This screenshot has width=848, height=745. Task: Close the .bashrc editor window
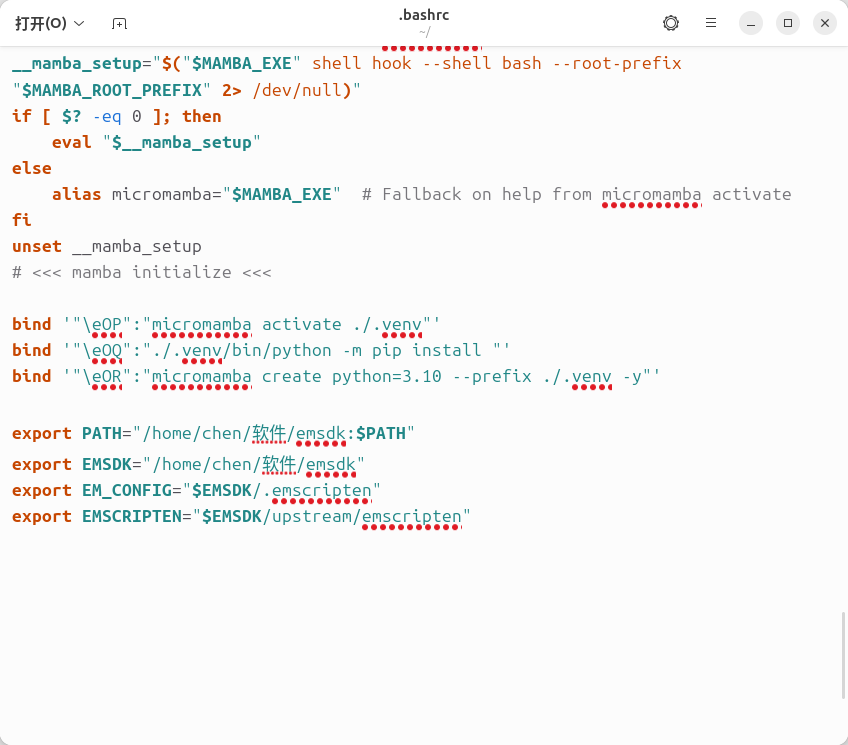824,23
